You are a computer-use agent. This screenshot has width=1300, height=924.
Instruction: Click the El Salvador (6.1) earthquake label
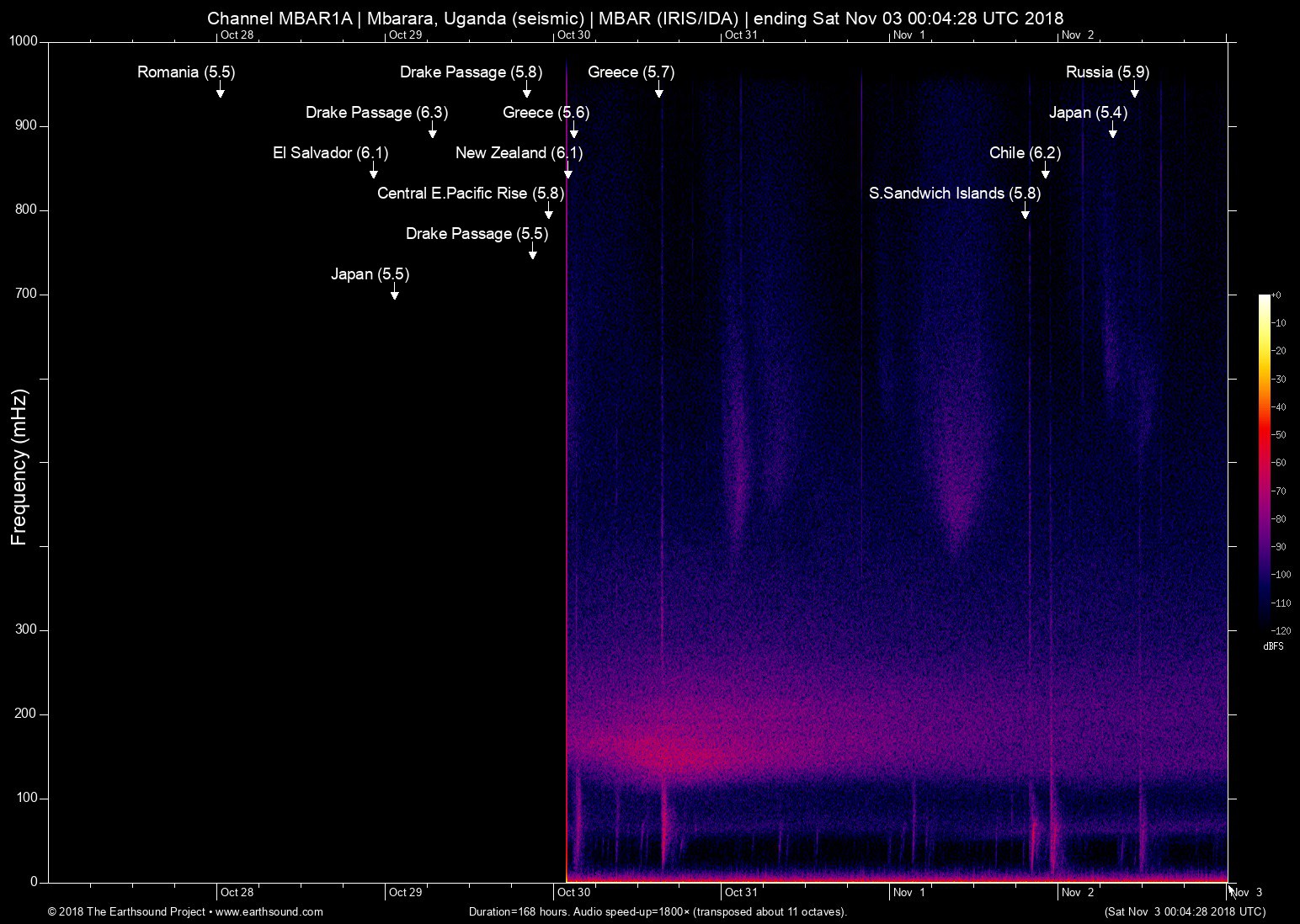pos(330,153)
